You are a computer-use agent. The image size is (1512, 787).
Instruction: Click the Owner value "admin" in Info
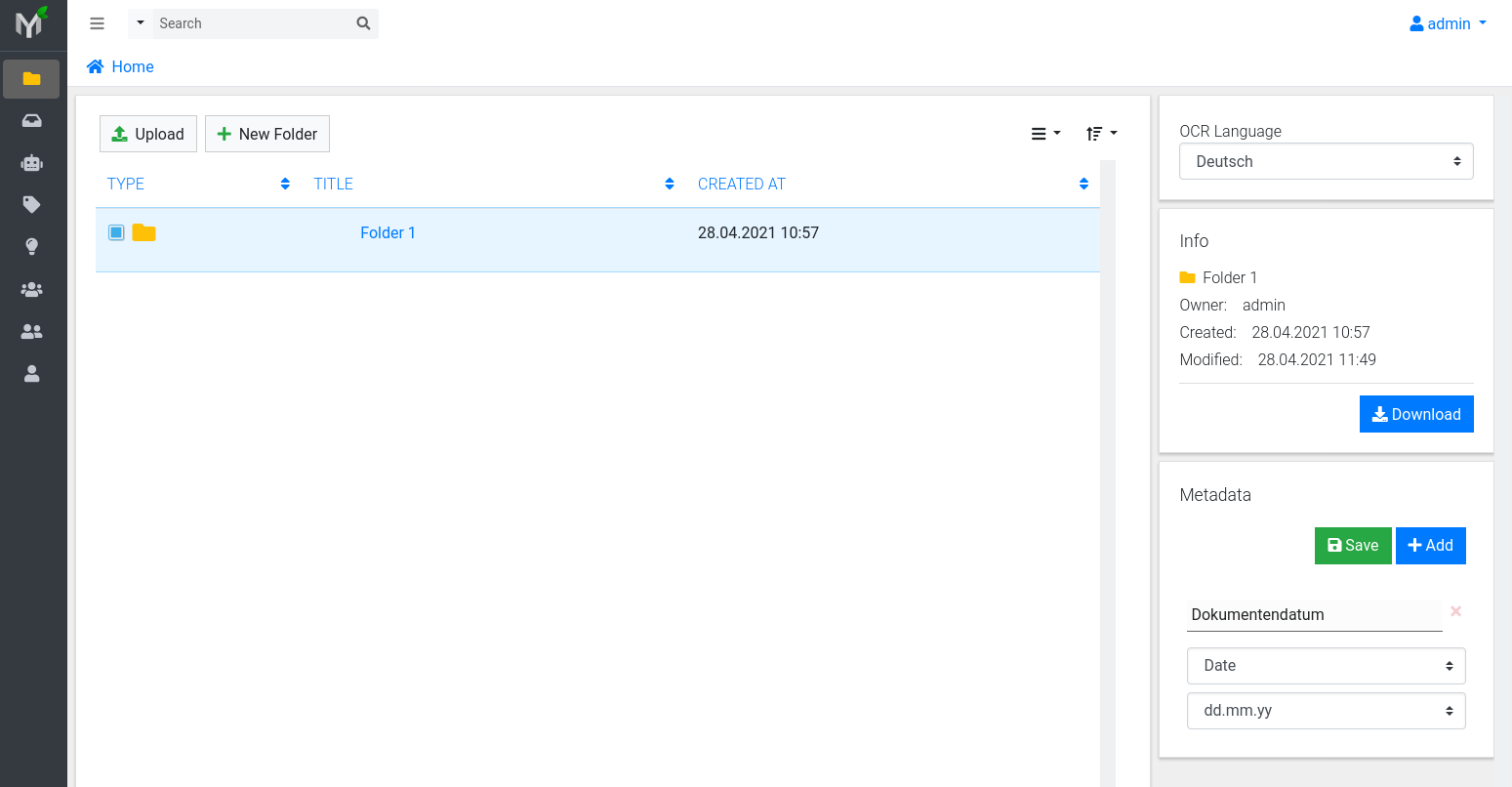click(1264, 305)
